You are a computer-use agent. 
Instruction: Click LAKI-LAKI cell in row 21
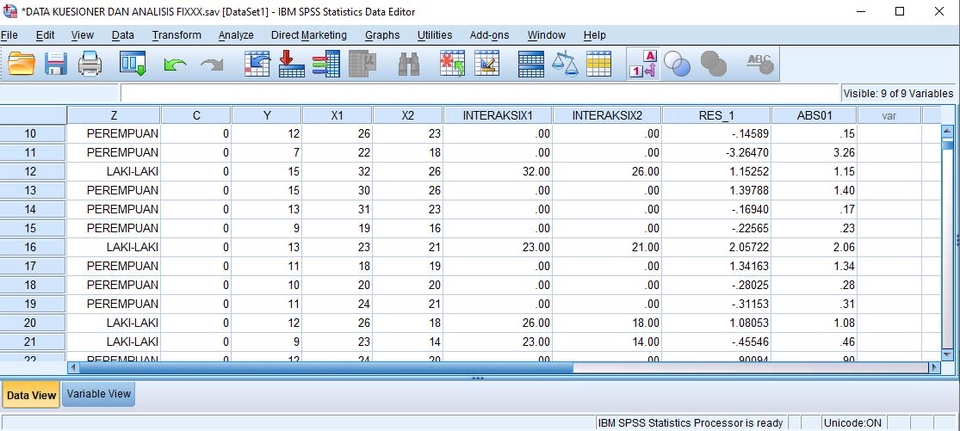tap(114, 342)
